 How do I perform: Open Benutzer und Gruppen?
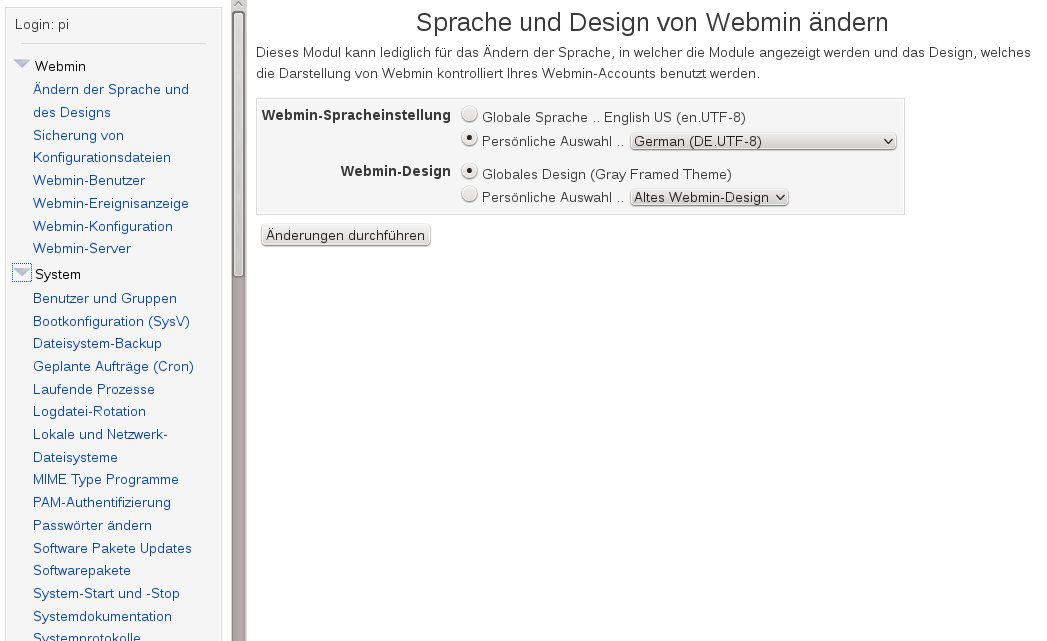[105, 298]
